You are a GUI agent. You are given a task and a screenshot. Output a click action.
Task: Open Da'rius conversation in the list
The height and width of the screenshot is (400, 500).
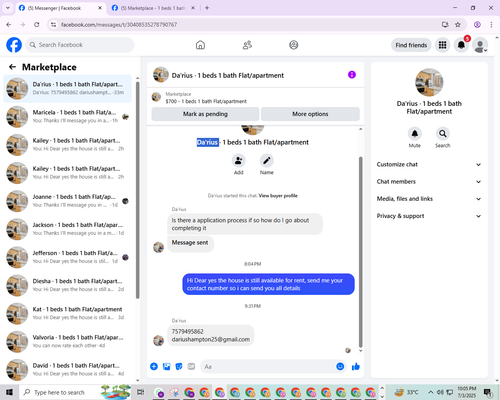coord(67,89)
